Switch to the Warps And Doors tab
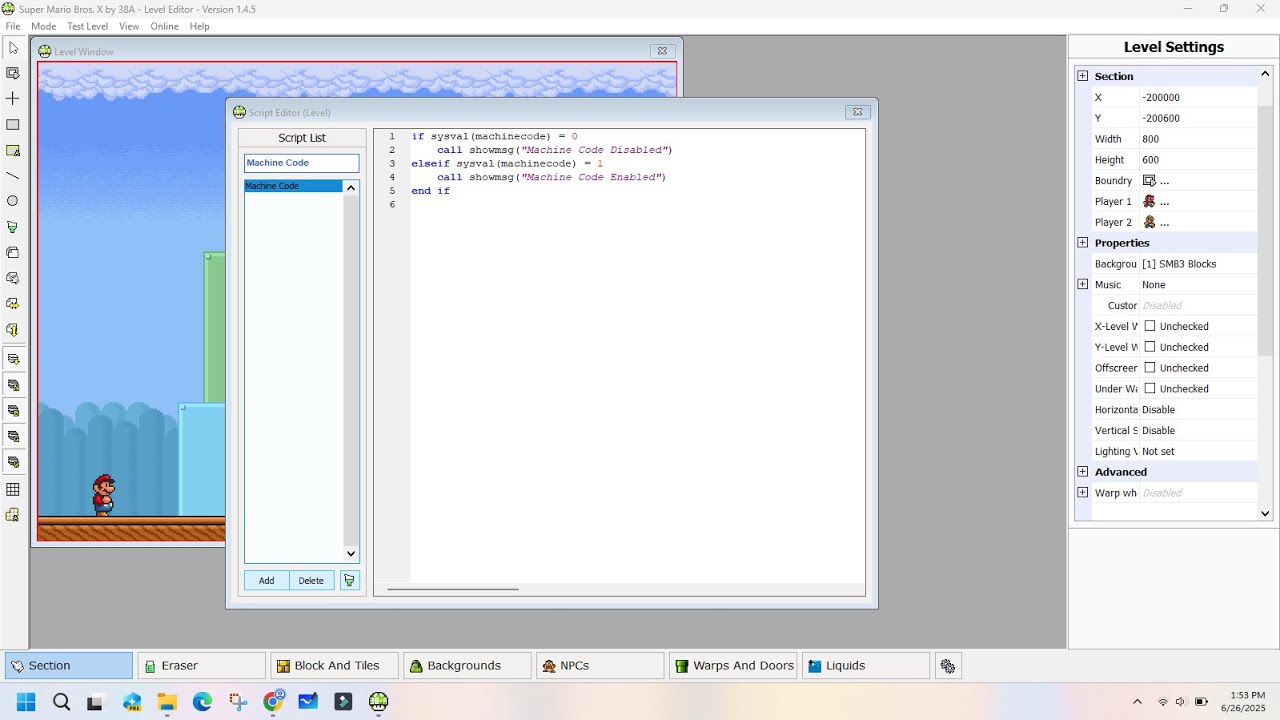 733,666
